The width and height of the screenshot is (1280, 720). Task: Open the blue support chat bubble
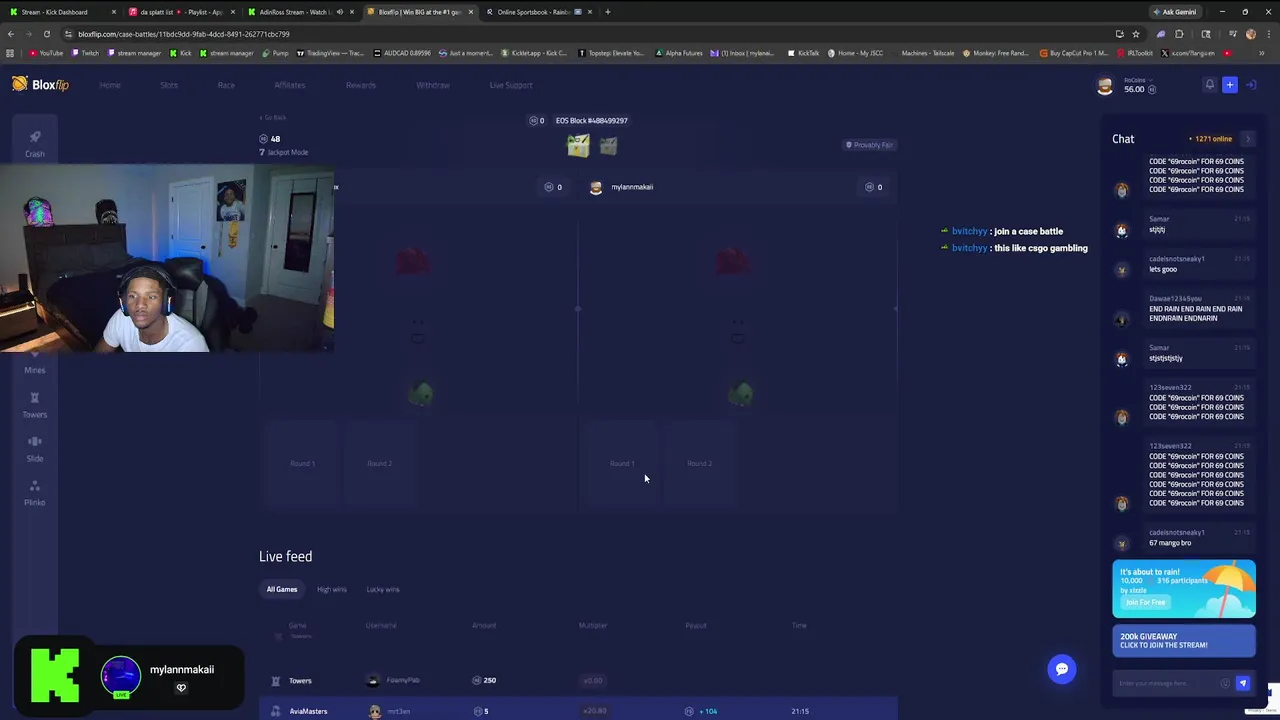(x=1062, y=669)
